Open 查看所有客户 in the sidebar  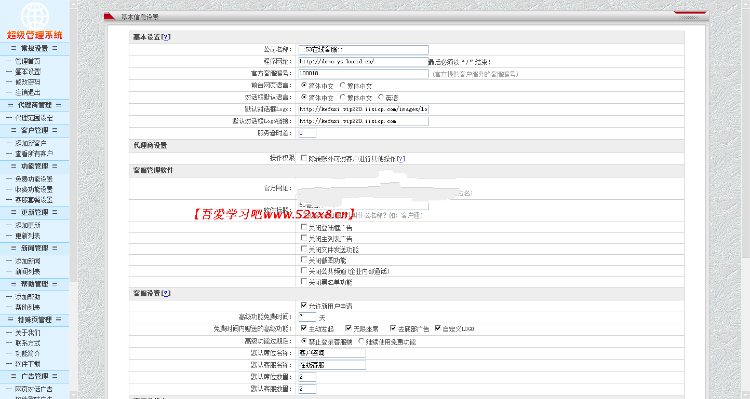click(x=34, y=154)
